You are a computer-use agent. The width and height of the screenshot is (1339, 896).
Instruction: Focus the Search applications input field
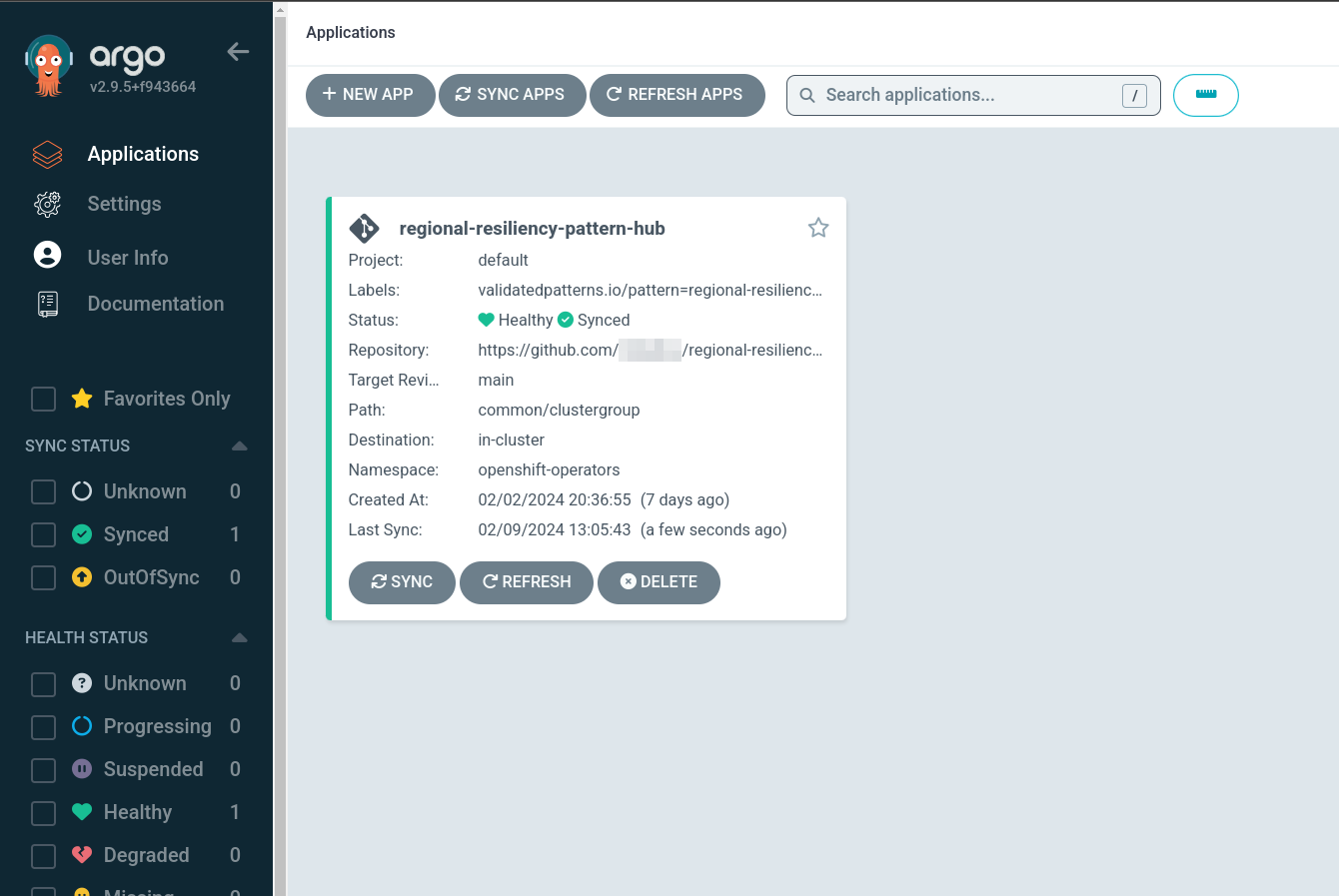[x=973, y=95]
